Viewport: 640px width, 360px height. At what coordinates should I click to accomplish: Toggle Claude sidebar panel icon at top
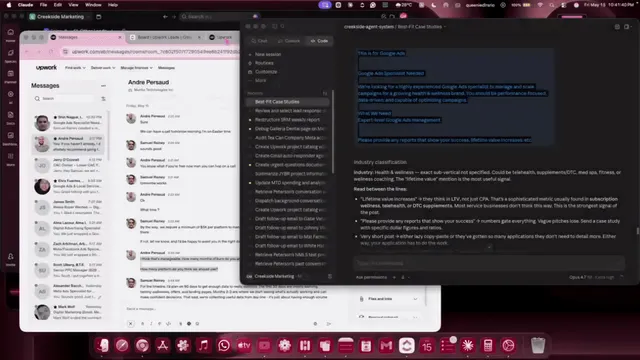pos(275,26)
